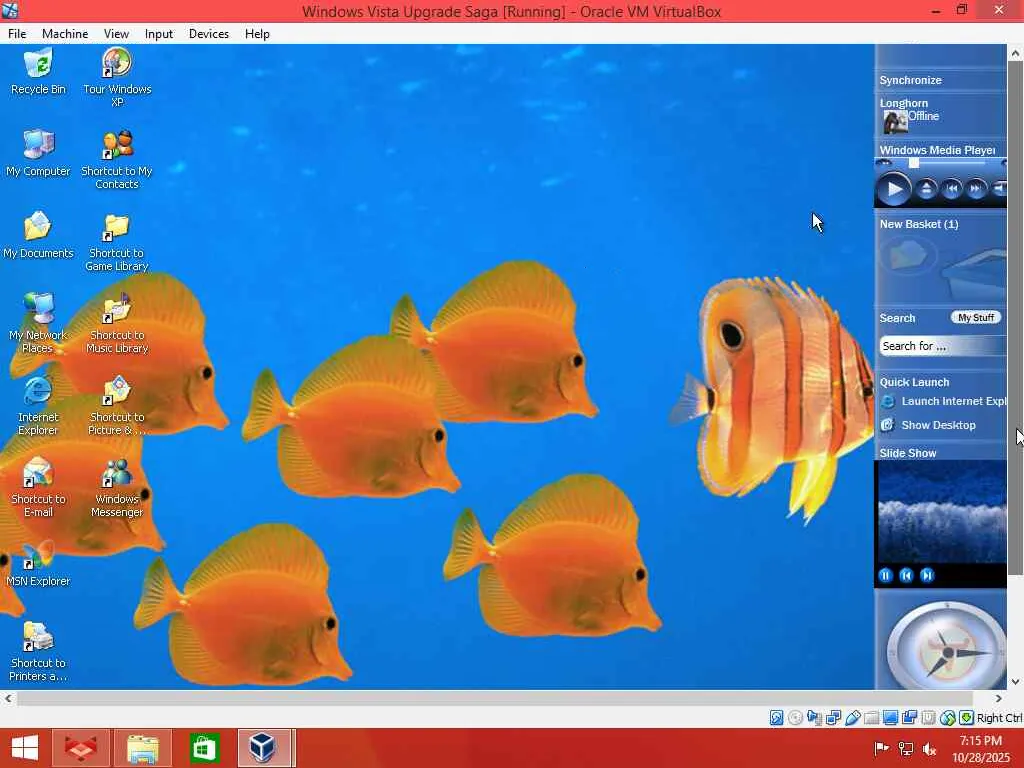Click the host taskbar clock and date
The width and height of the screenshot is (1024, 768).
(981, 748)
